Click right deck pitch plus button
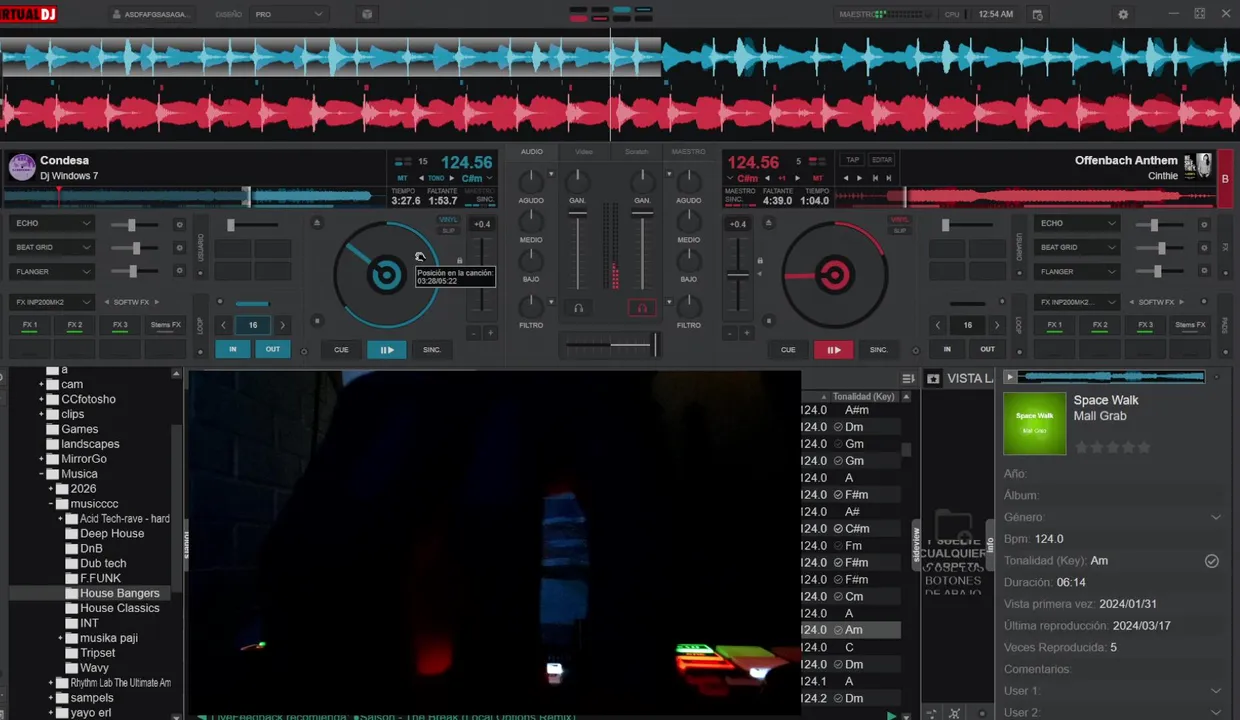Image resolution: width=1240 pixels, height=720 pixels. [x=746, y=333]
